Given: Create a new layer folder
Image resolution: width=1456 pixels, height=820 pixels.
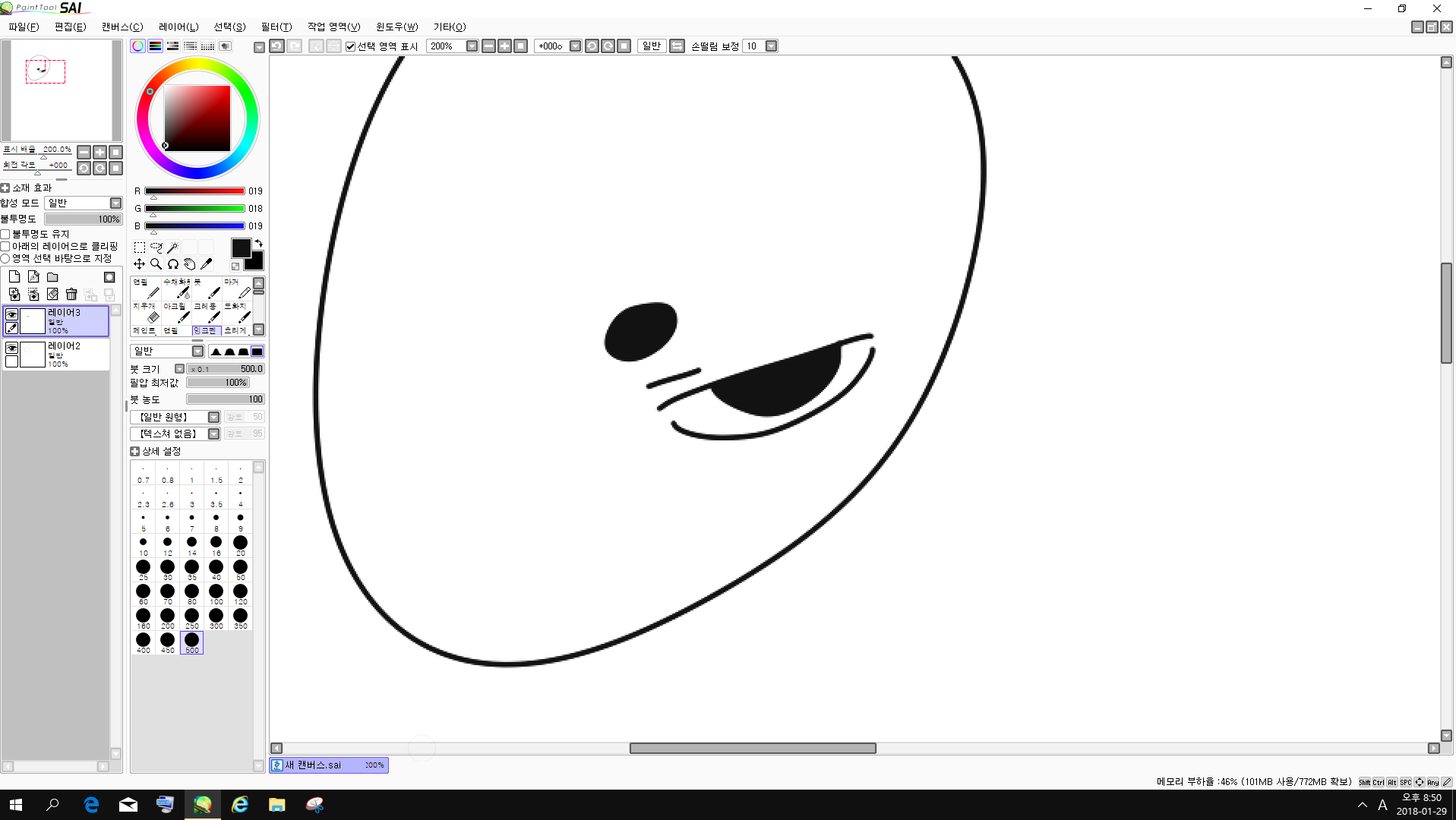Looking at the screenshot, I should click(x=52, y=277).
